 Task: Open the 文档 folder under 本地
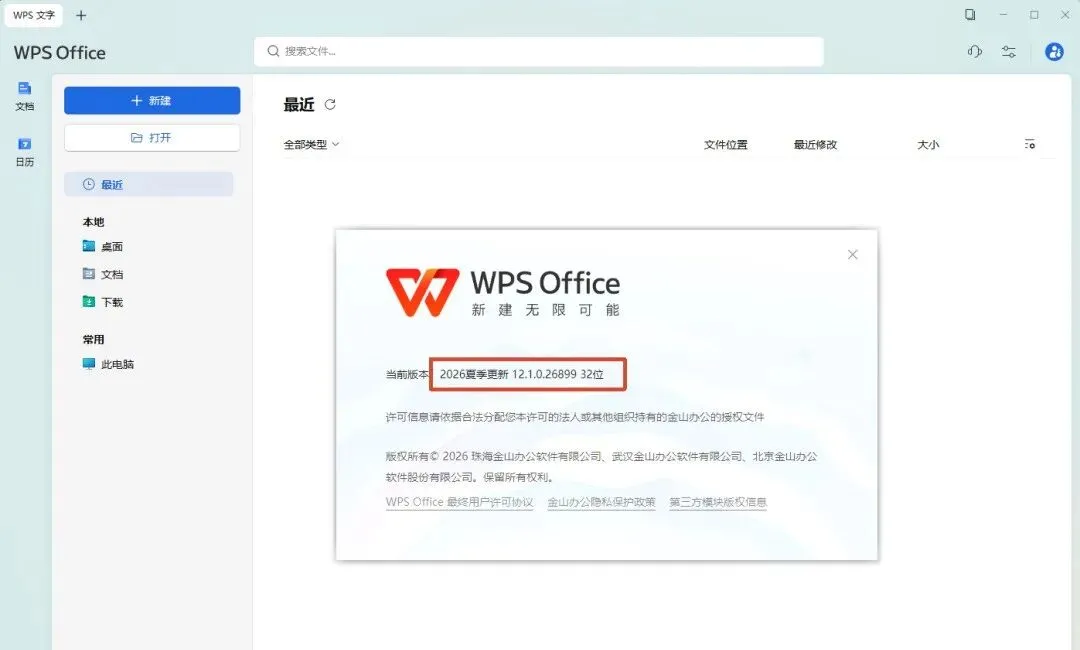click(x=103, y=274)
